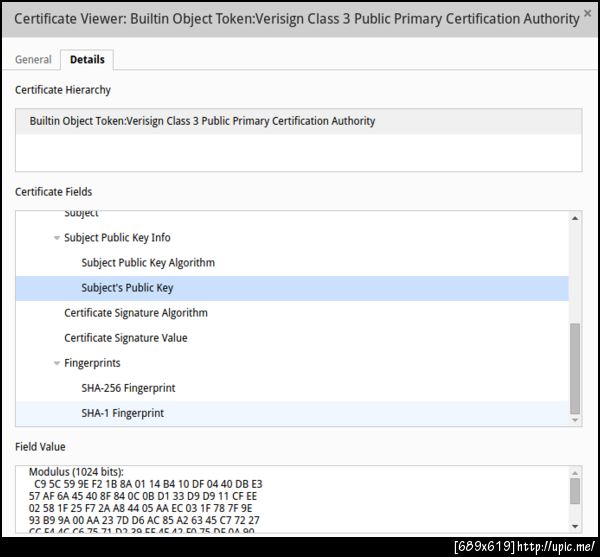
Task: Click hex line starting 02 58 1F
Action: (140, 508)
